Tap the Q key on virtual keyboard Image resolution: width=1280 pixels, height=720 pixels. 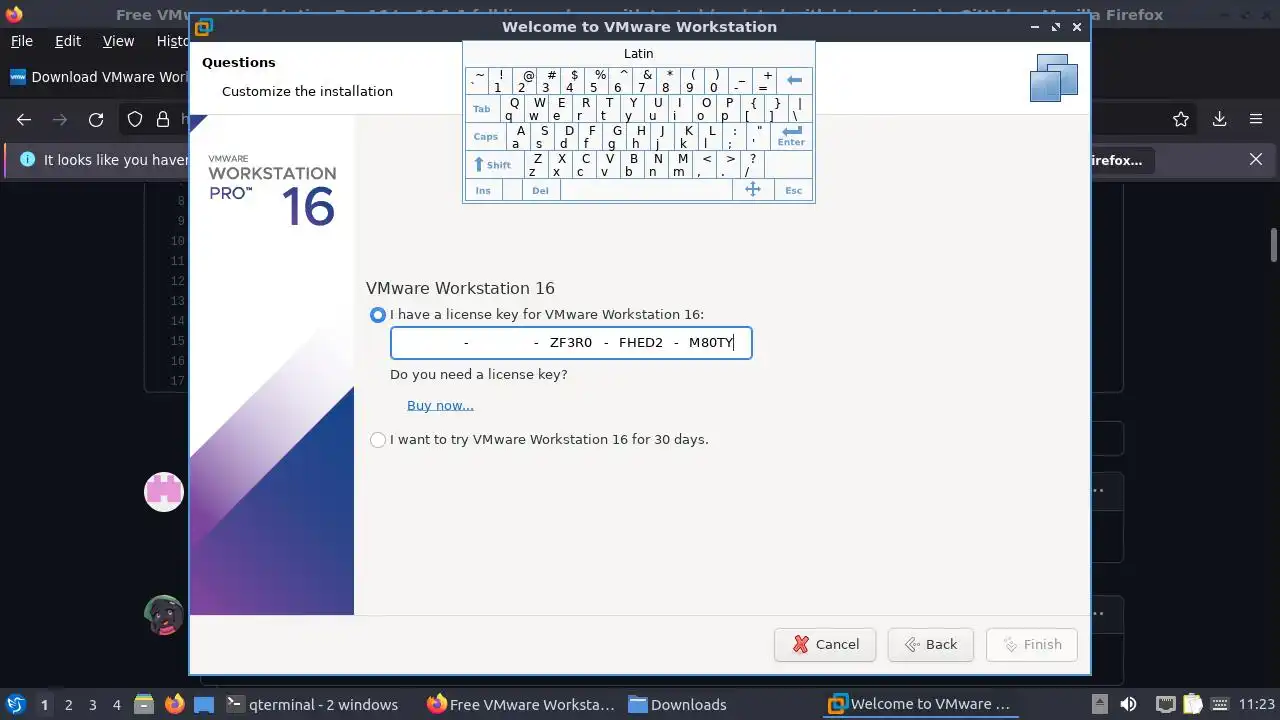pos(513,108)
